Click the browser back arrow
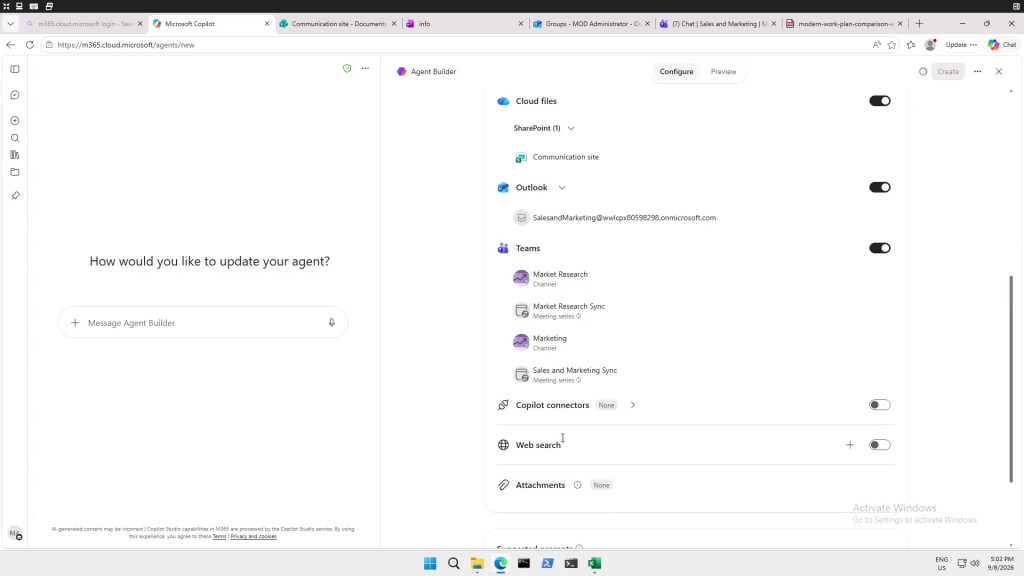 point(10,45)
